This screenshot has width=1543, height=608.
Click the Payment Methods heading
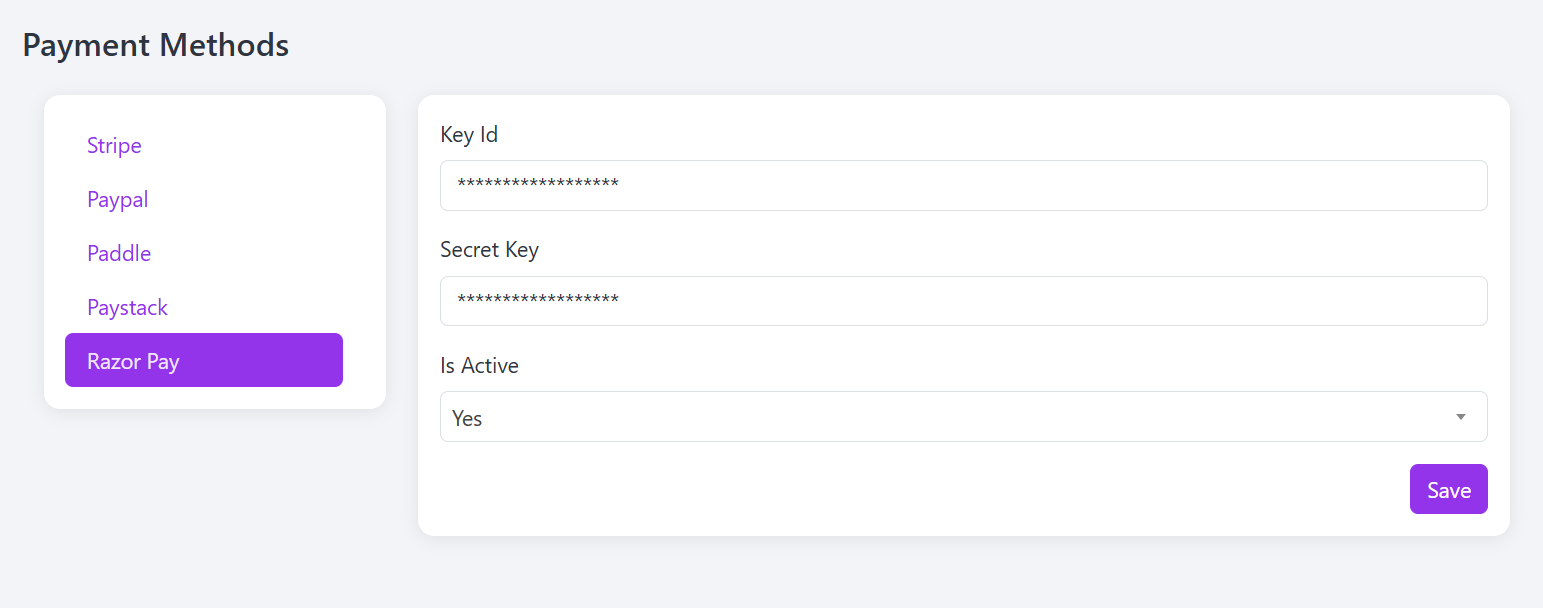156,45
